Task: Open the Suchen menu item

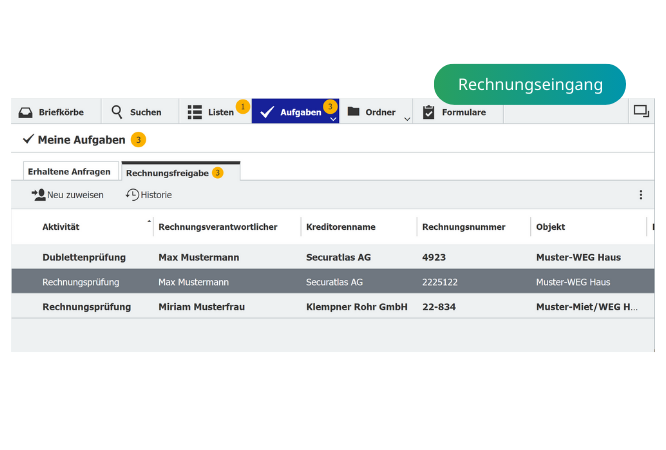Action: point(140,112)
